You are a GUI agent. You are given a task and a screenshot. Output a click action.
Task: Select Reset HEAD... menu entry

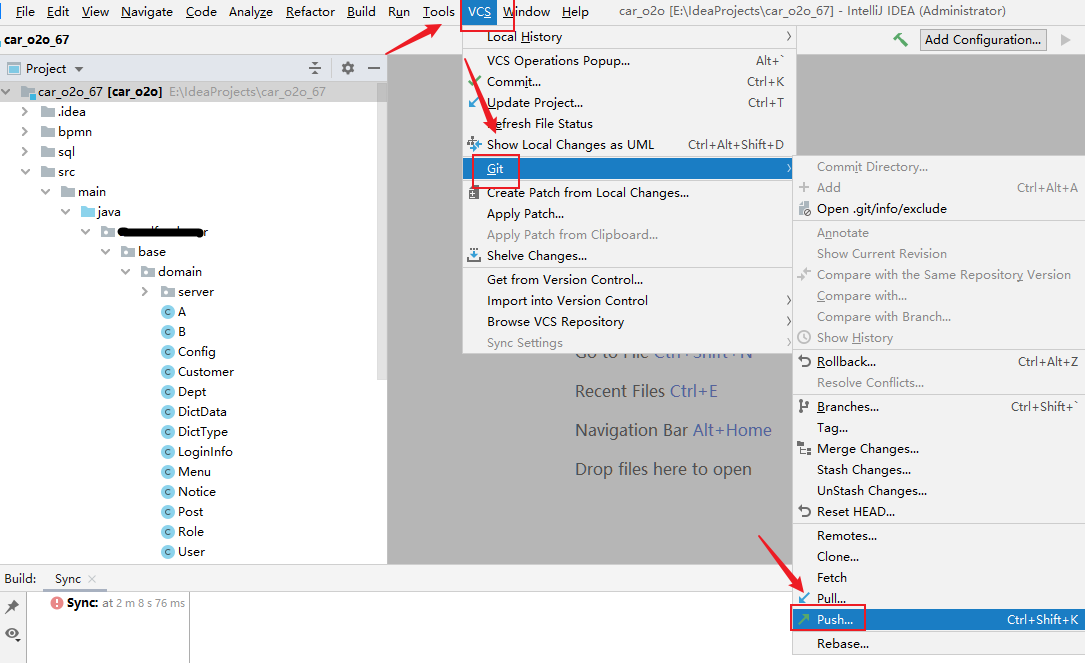point(938,512)
